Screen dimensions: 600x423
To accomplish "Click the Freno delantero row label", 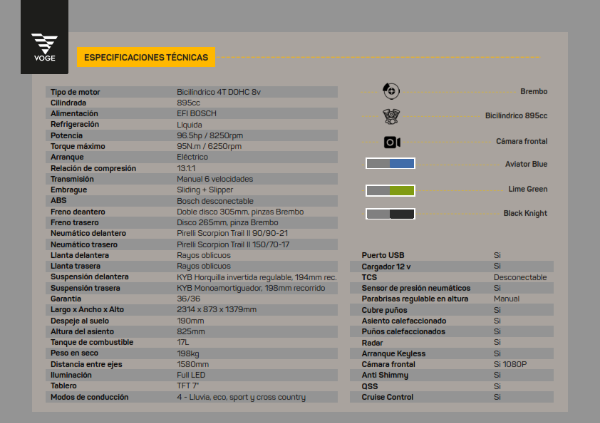I will pyautogui.click(x=78, y=212).
